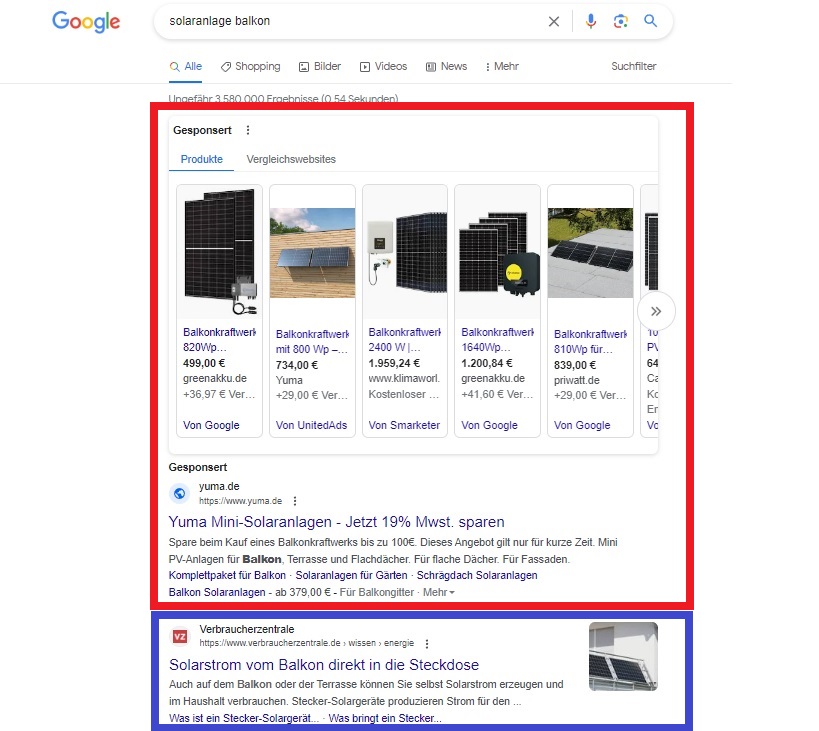This screenshot has width=819, height=731.
Task: Open the Balkon Solaranlagen price link
Action: tap(217, 592)
